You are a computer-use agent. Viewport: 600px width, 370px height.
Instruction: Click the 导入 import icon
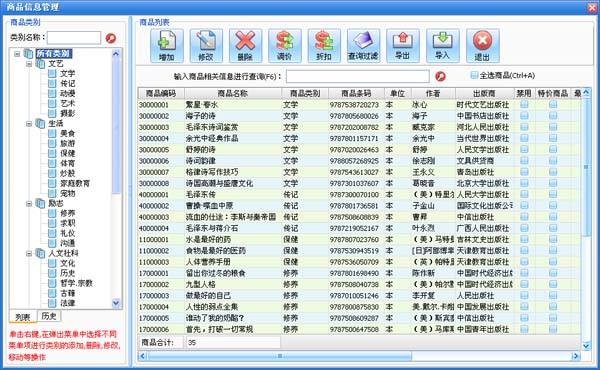click(443, 46)
